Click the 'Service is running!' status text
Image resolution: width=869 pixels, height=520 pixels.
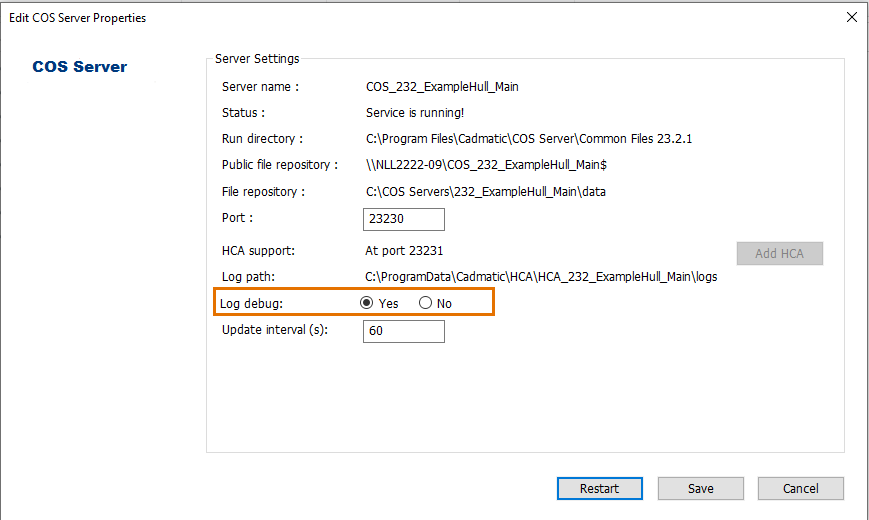[415, 113]
